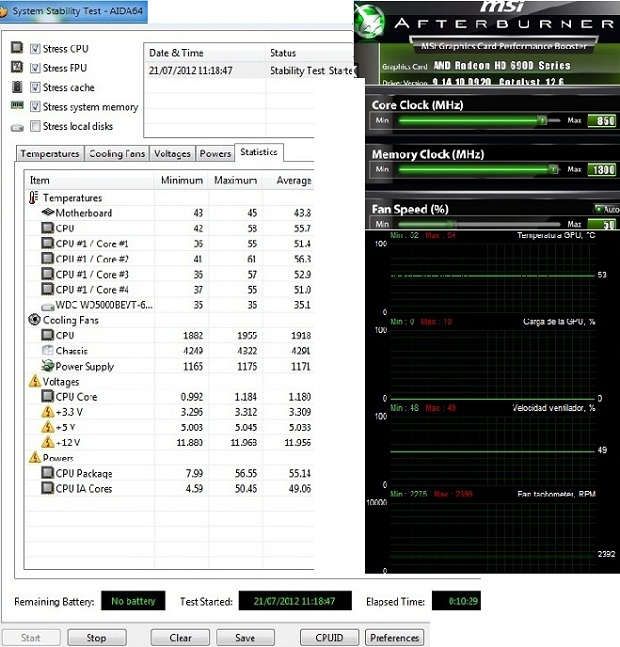Open the Preferences dialog

click(394, 638)
